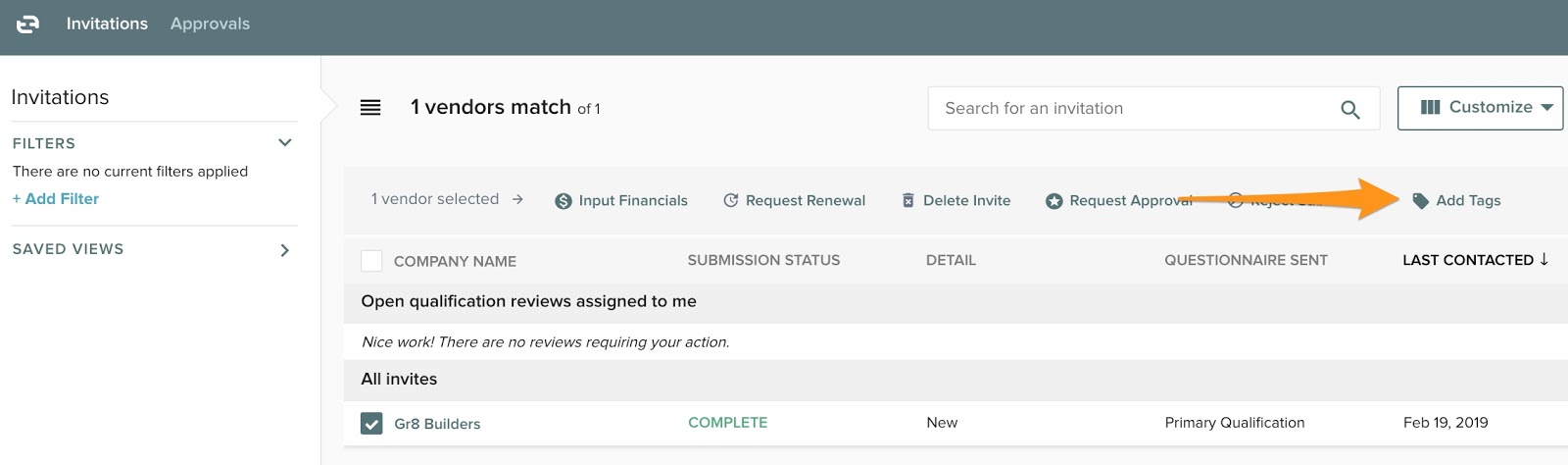Click the Add Filter link

(x=56, y=198)
